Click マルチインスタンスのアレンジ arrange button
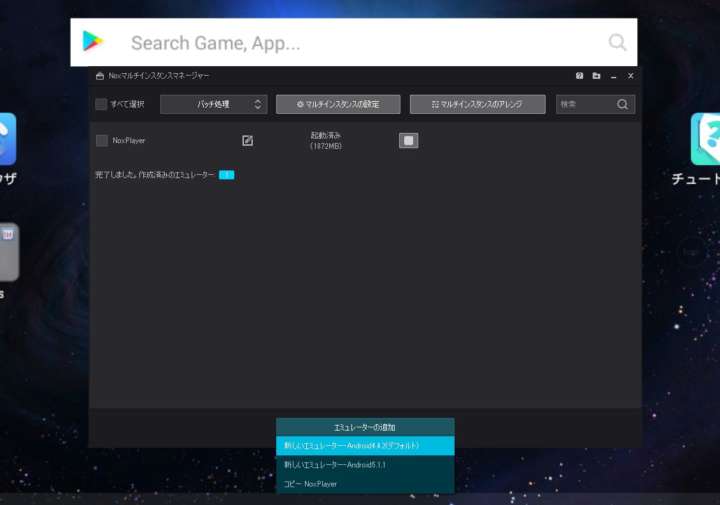Viewport: 720px width, 505px height. click(x=478, y=104)
